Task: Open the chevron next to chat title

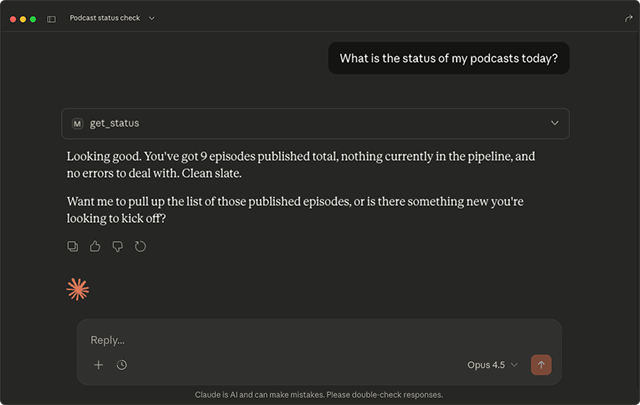Action: point(152,19)
